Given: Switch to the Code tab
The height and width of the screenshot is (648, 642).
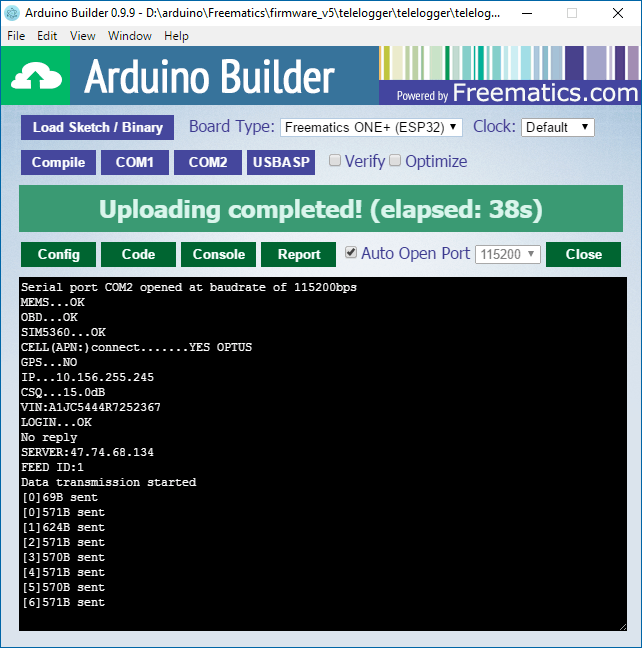Looking at the screenshot, I should 138,255.
